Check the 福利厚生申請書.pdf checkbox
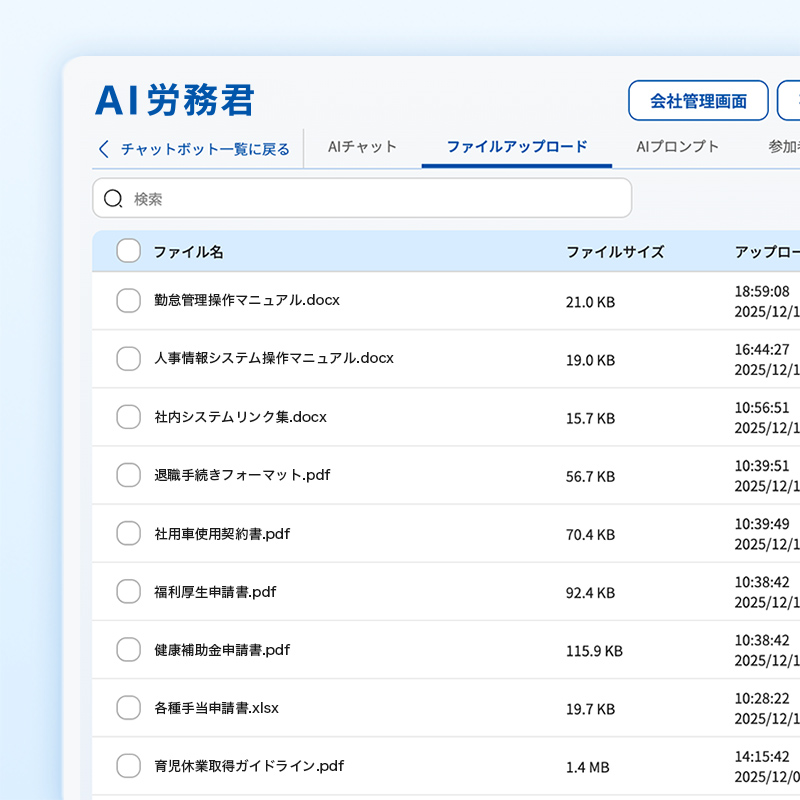Image resolution: width=800 pixels, height=800 pixels. click(128, 591)
